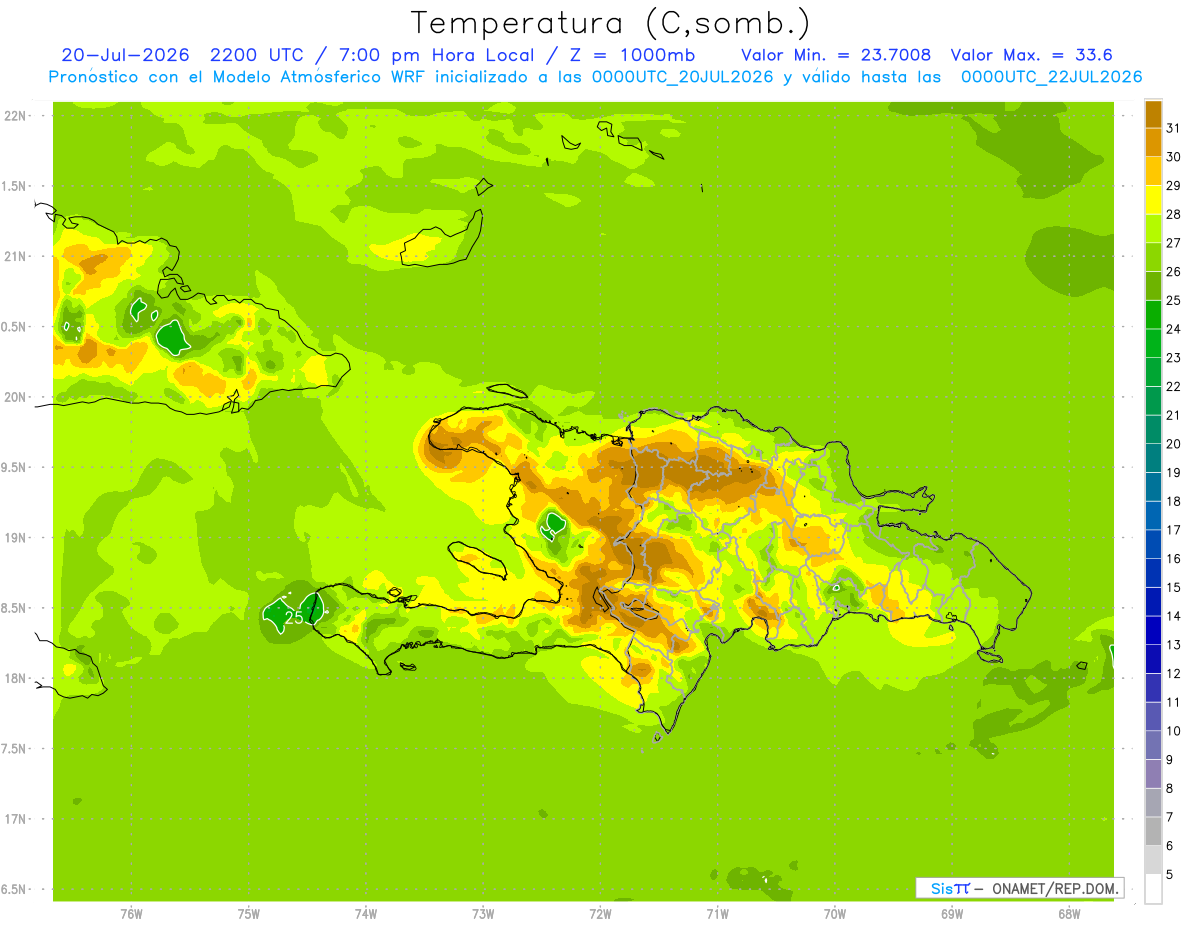Pick the gray legend band between 6 and 7

pos(1153,832)
